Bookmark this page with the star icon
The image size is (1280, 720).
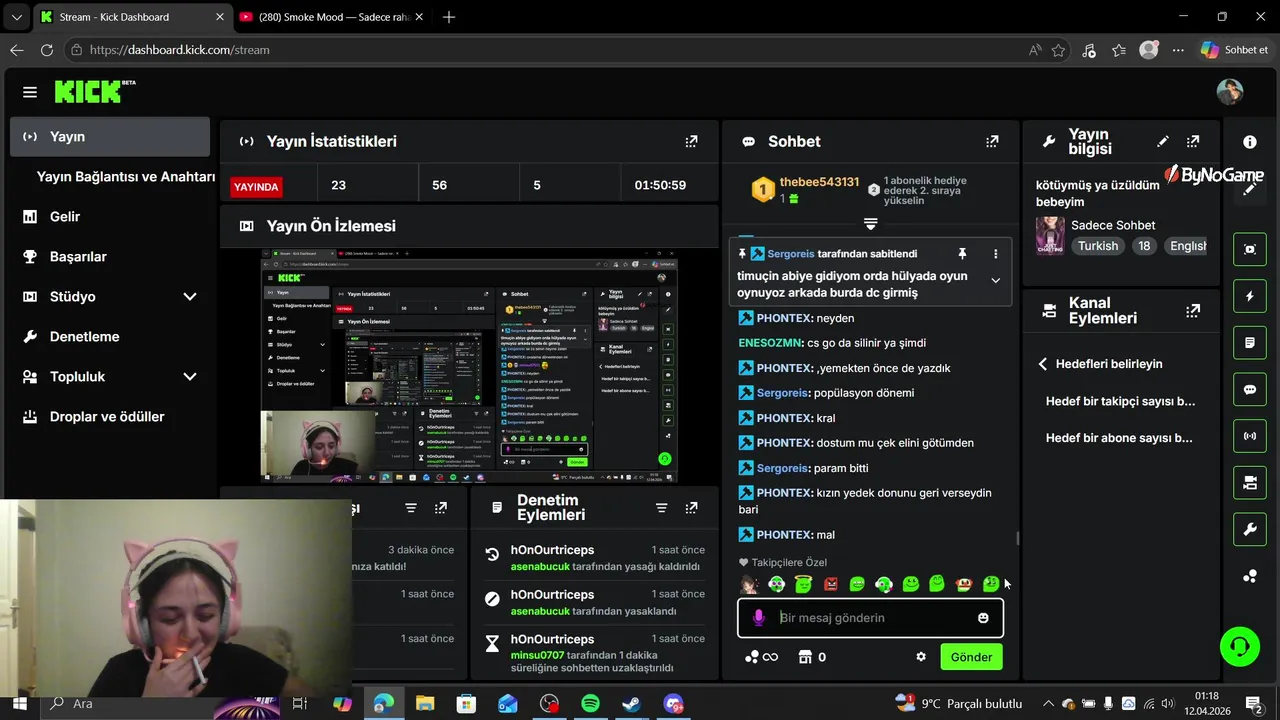click(1058, 50)
